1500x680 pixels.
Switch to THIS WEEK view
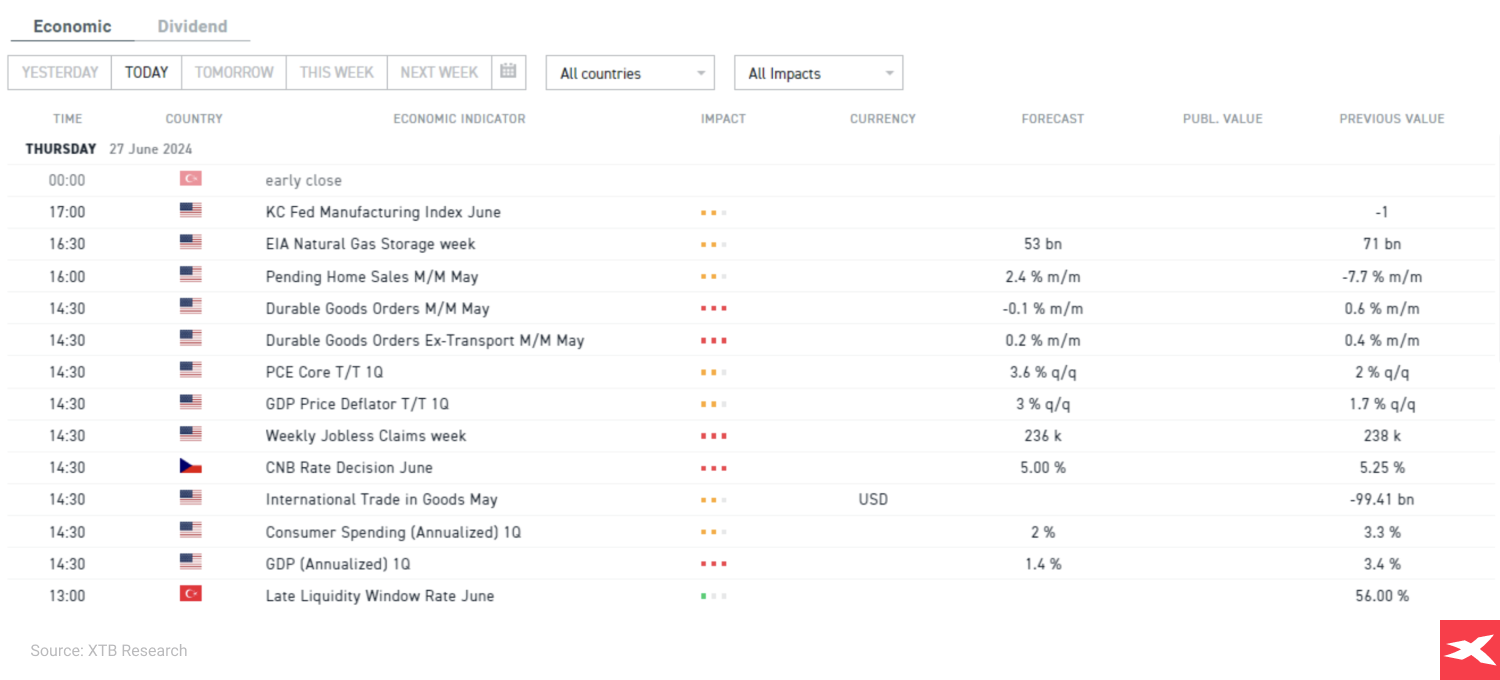[x=336, y=72]
